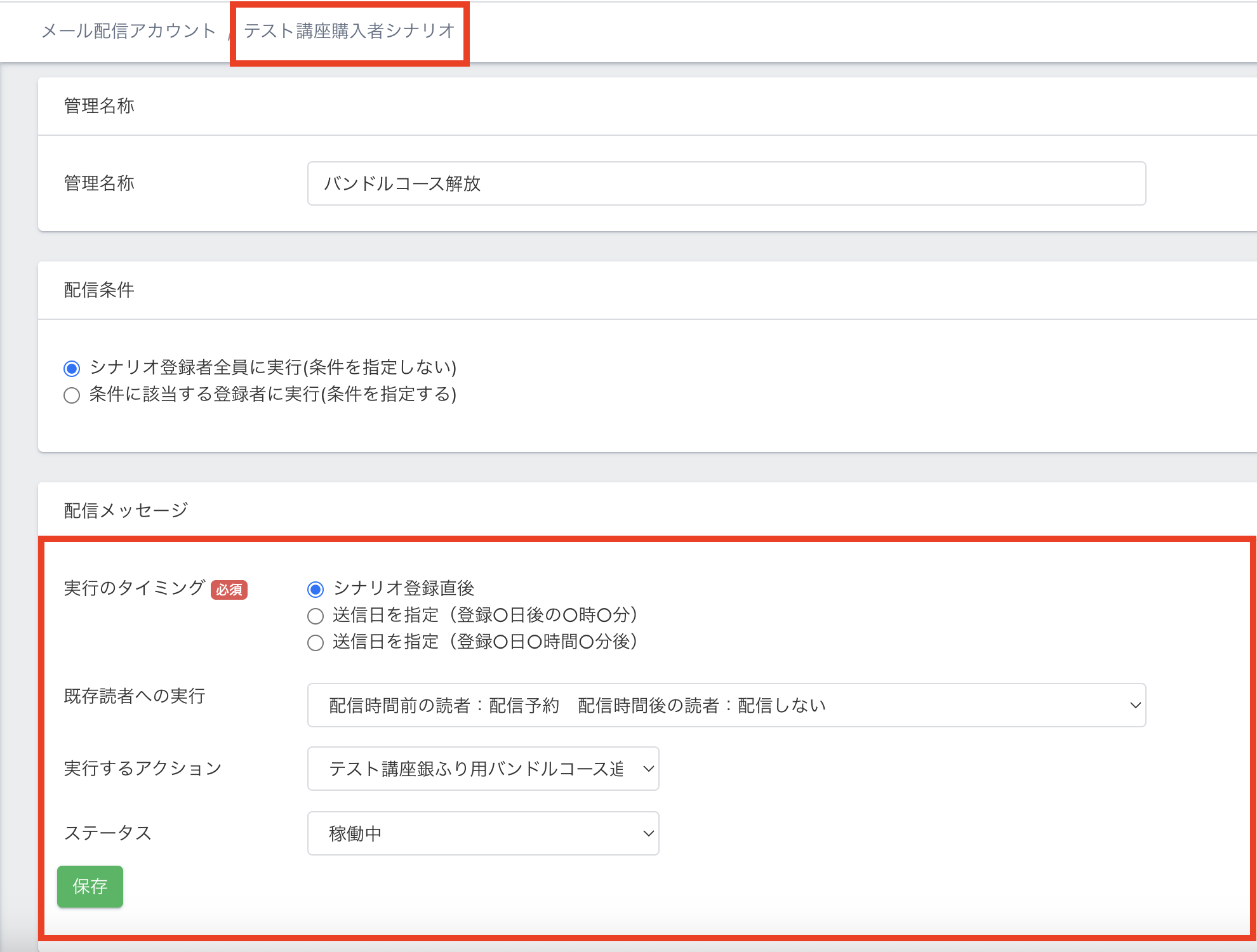The width and height of the screenshot is (1257, 952).
Task: Open the テスト講座購入者シナリオ breadcrumb link
Action: pyautogui.click(x=349, y=30)
